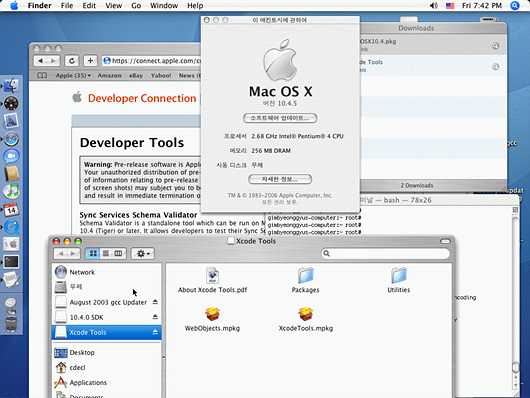This screenshot has height=398, width=530.
Task: Eject the 10.4.0 SDK volume
Action: click(x=155, y=317)
